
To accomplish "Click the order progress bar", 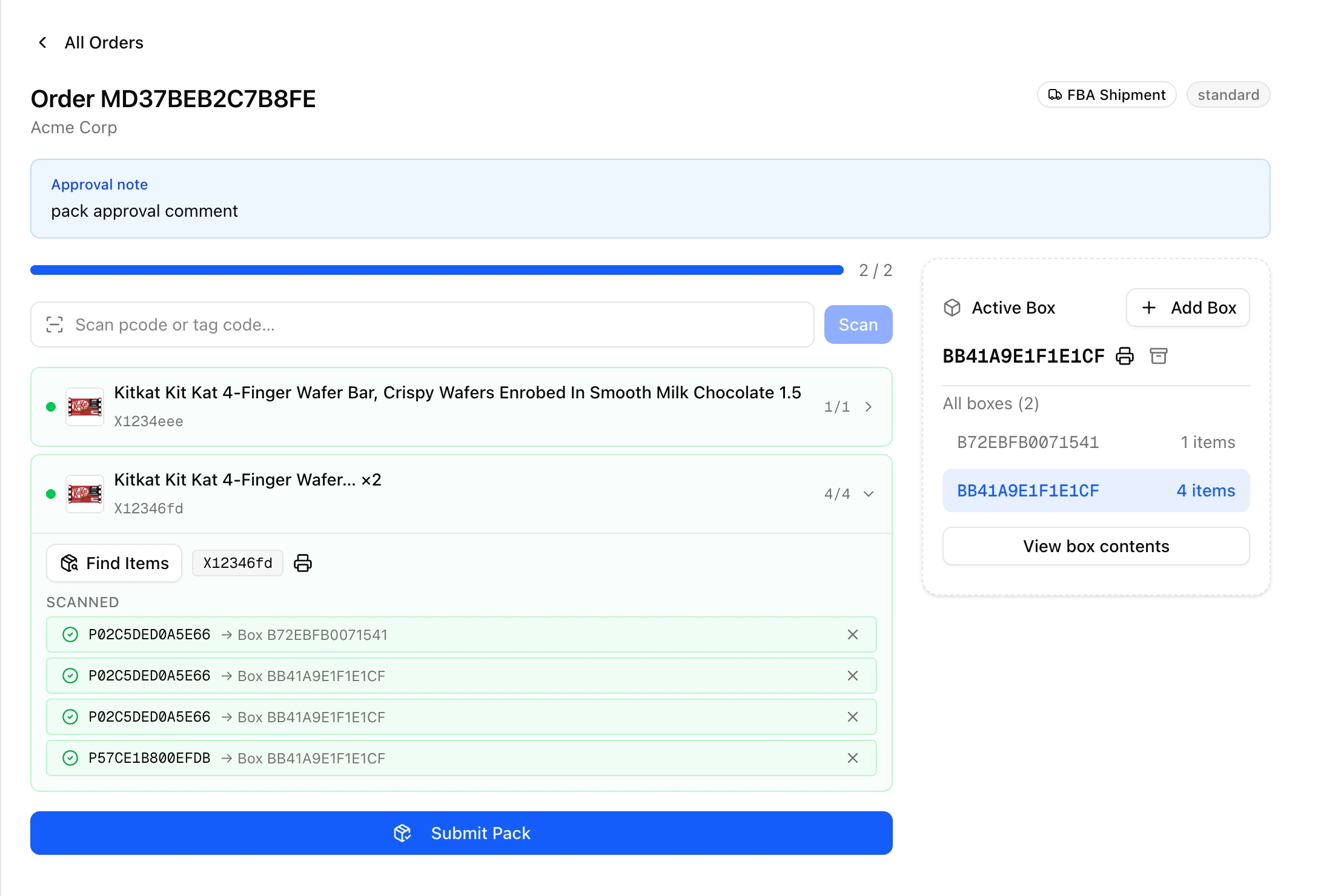I will coord(437,270).
